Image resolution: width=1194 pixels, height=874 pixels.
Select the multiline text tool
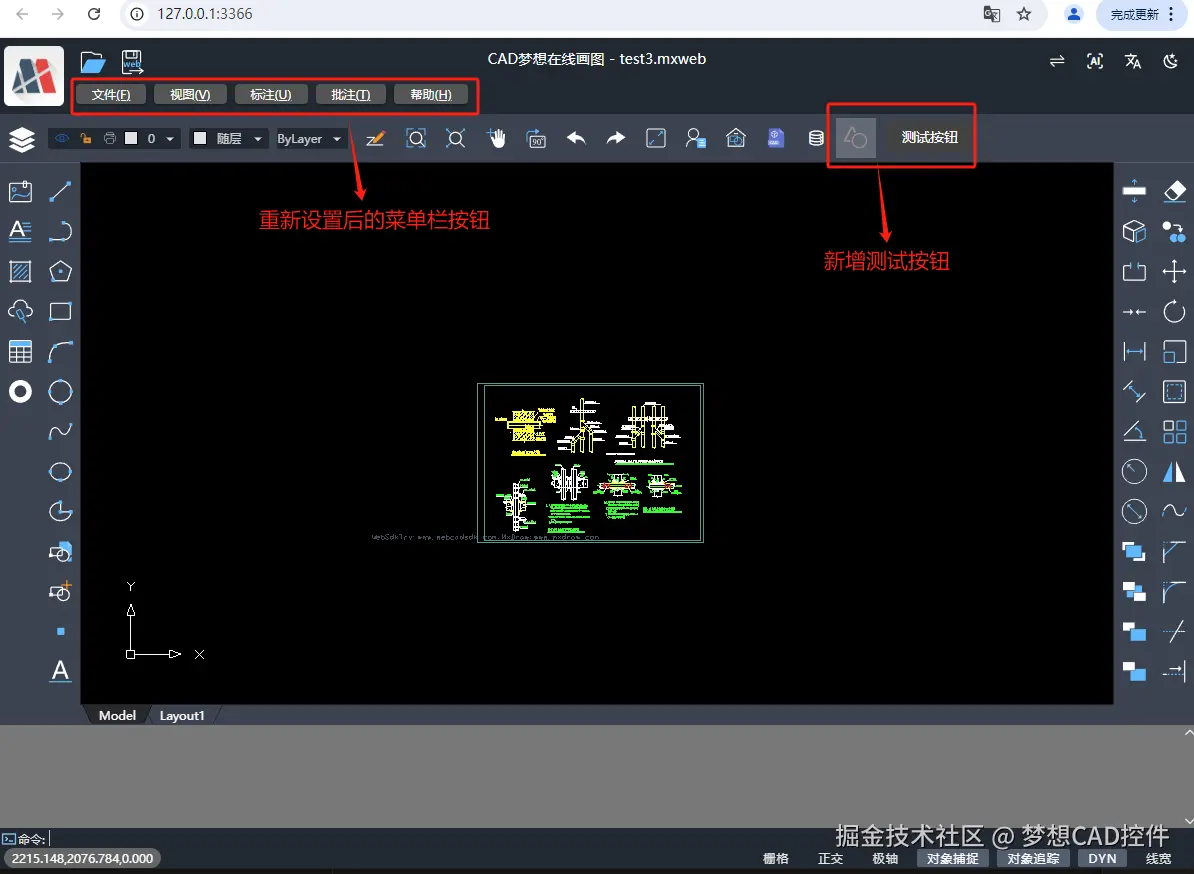pyautogui.click(x=21, y=231)
